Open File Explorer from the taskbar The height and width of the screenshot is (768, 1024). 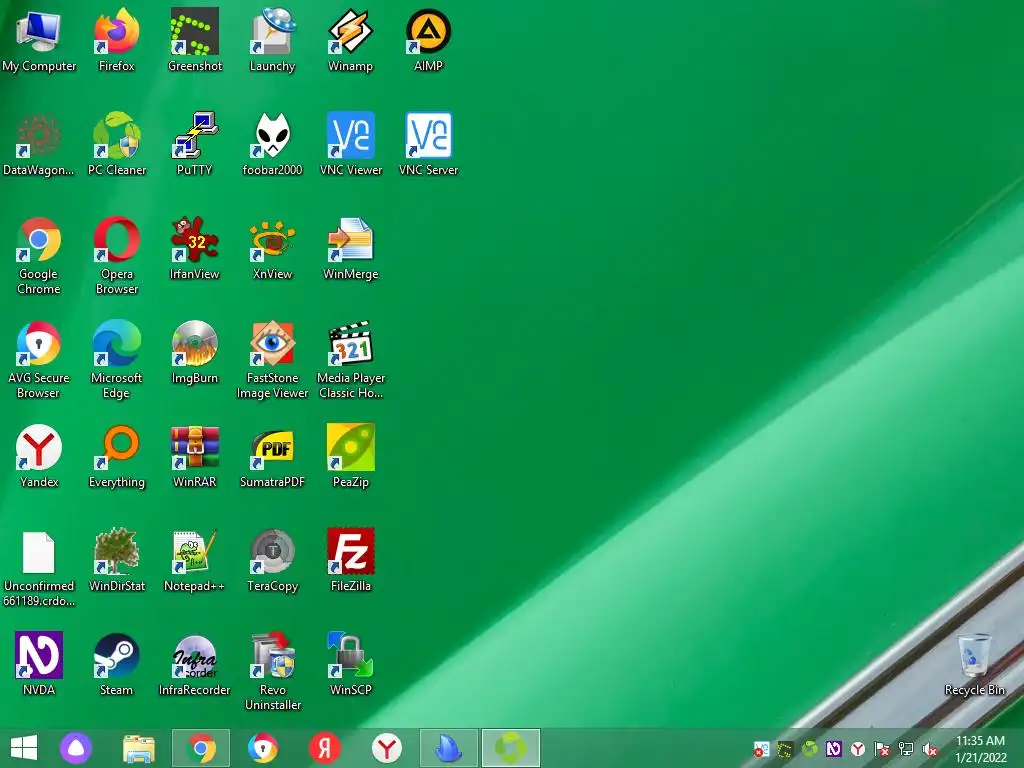139,748
